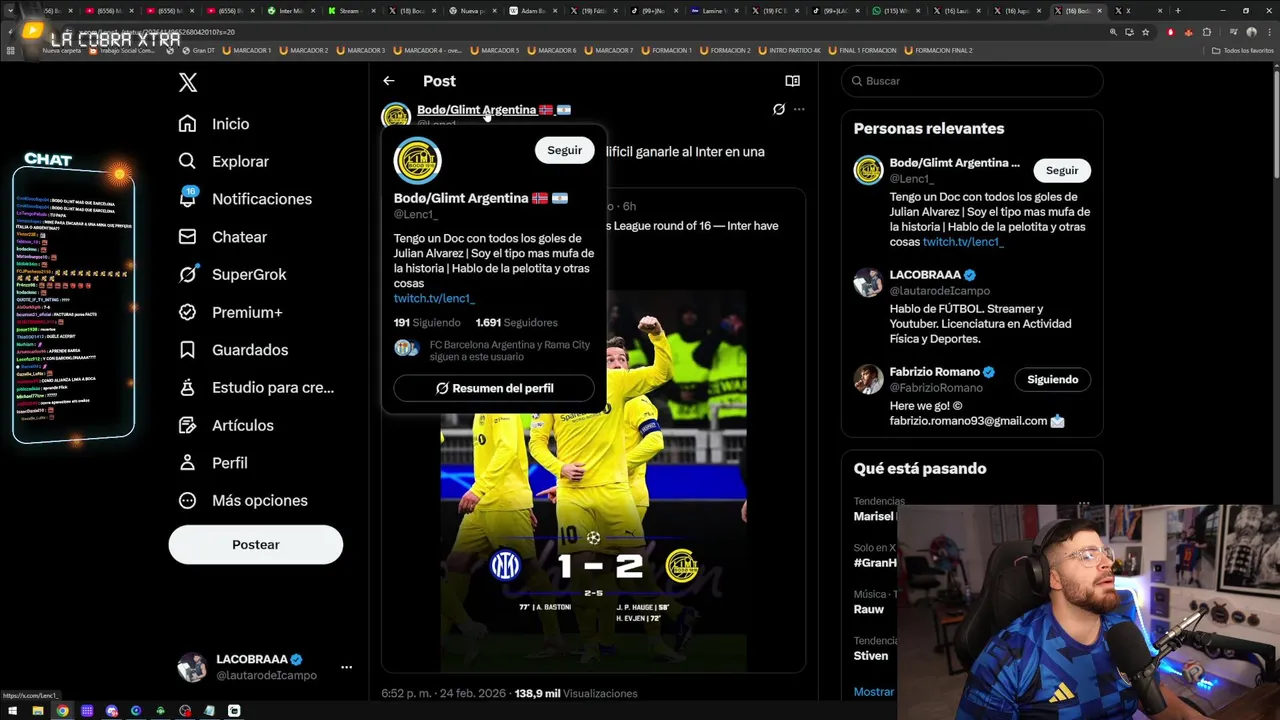The image size is (1280, 720).
Task: View 191 Siguiendo list
Action: pyautogui.click(x=427, y=322)
